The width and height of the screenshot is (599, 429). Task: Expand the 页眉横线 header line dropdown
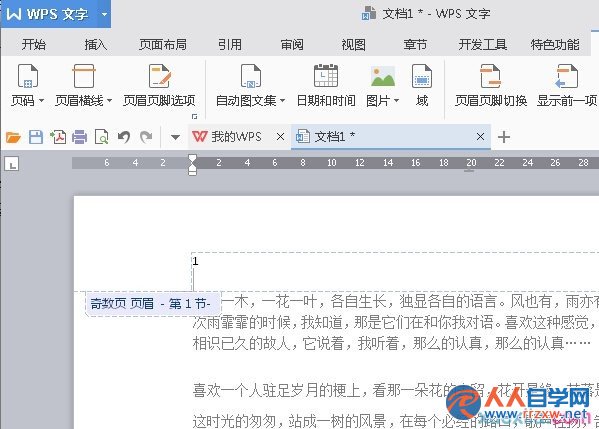point(84,86)
